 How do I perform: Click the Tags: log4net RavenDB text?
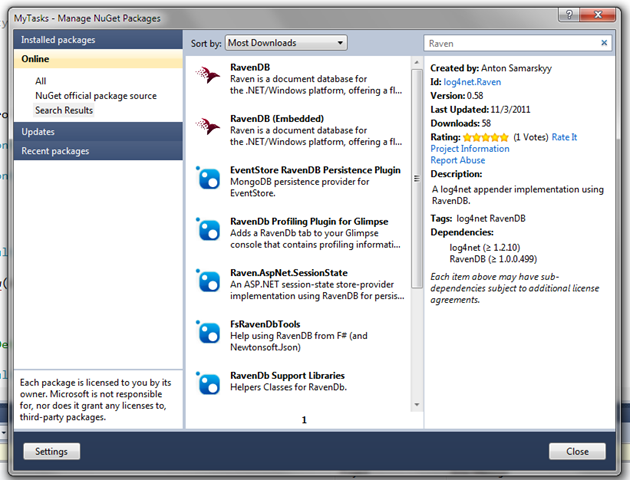pyautogui.click(x=478, y=219)
